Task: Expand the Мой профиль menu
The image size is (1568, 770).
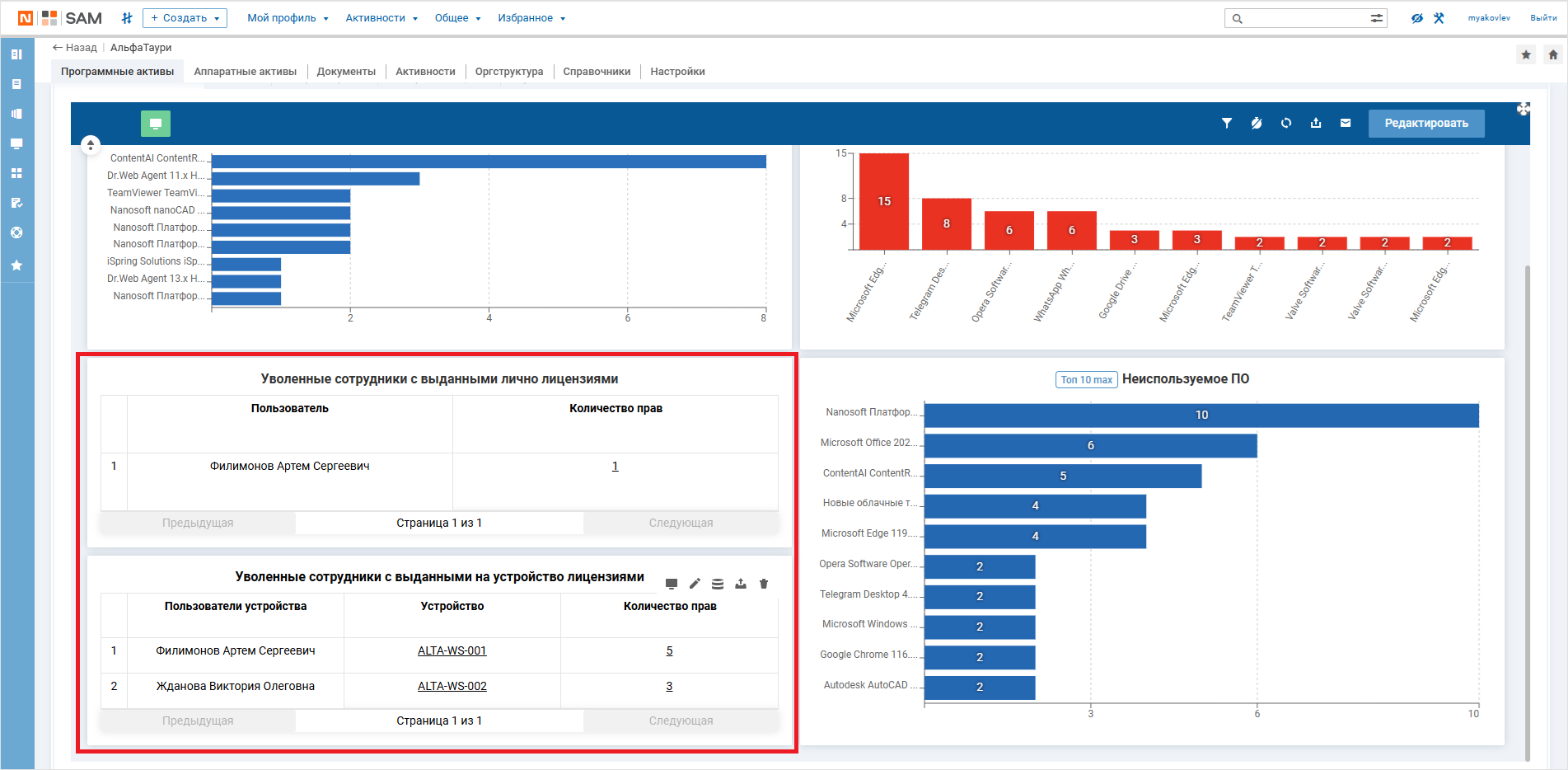Action: point(288,18)
